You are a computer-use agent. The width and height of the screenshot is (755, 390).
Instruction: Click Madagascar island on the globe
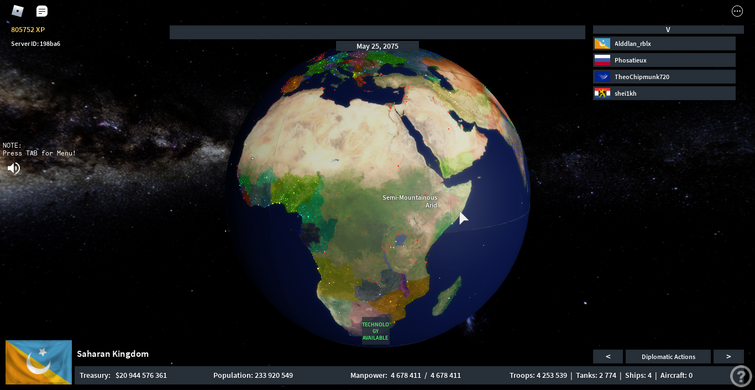[446, 296]
